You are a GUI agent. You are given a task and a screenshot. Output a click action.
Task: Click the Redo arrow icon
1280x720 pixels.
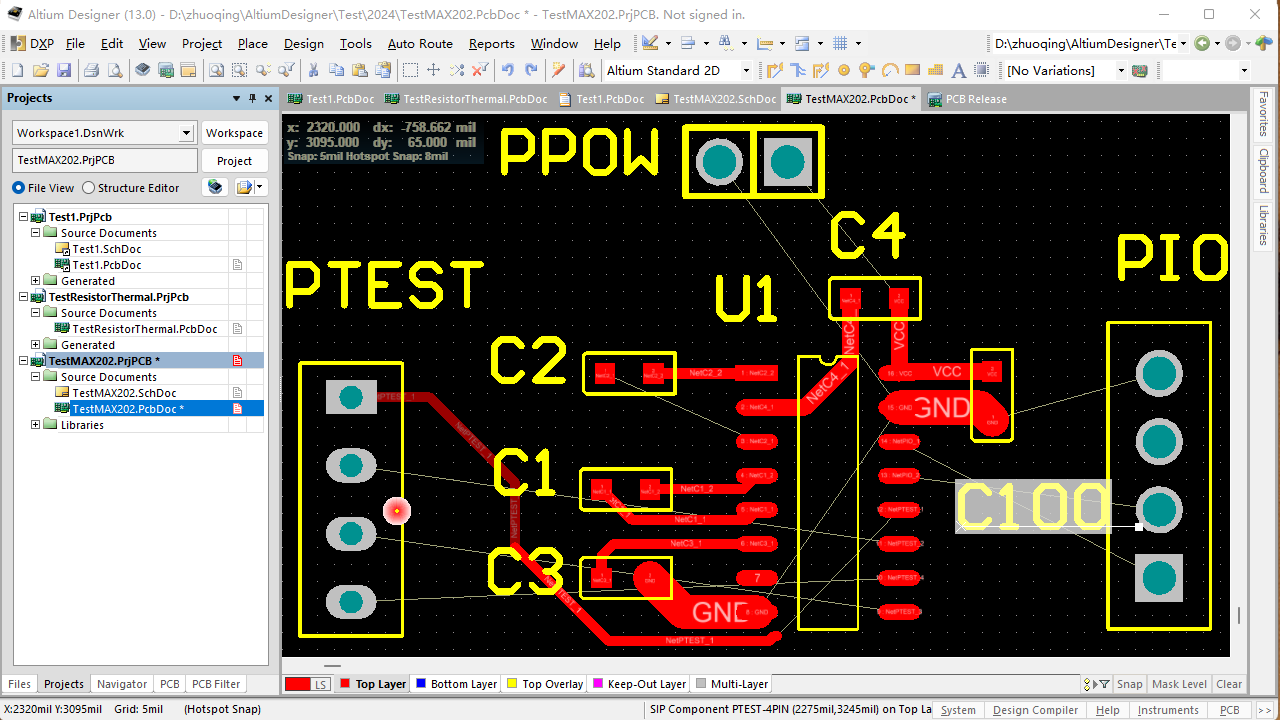click(x=531, y=70)
